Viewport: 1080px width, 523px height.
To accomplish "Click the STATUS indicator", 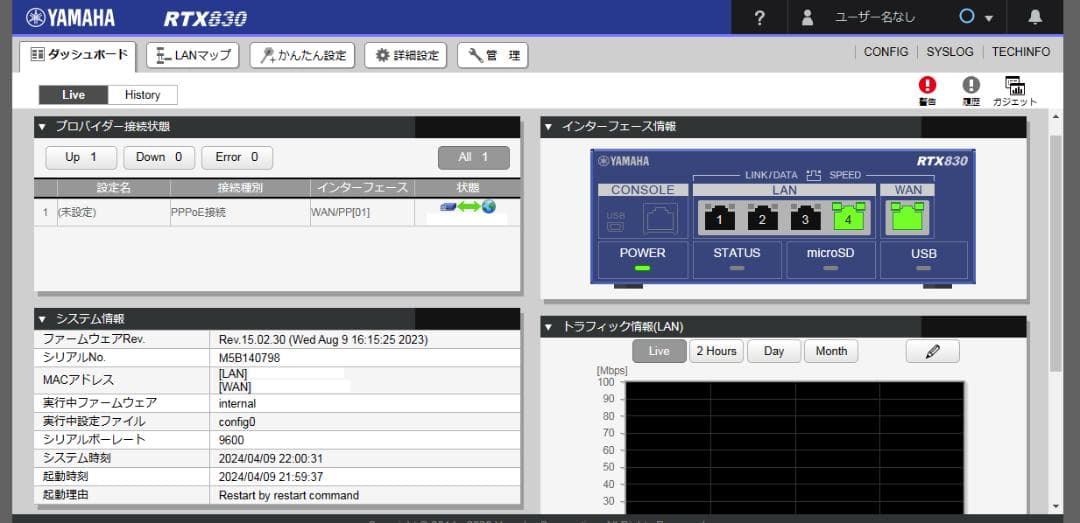I will (736, 267).
